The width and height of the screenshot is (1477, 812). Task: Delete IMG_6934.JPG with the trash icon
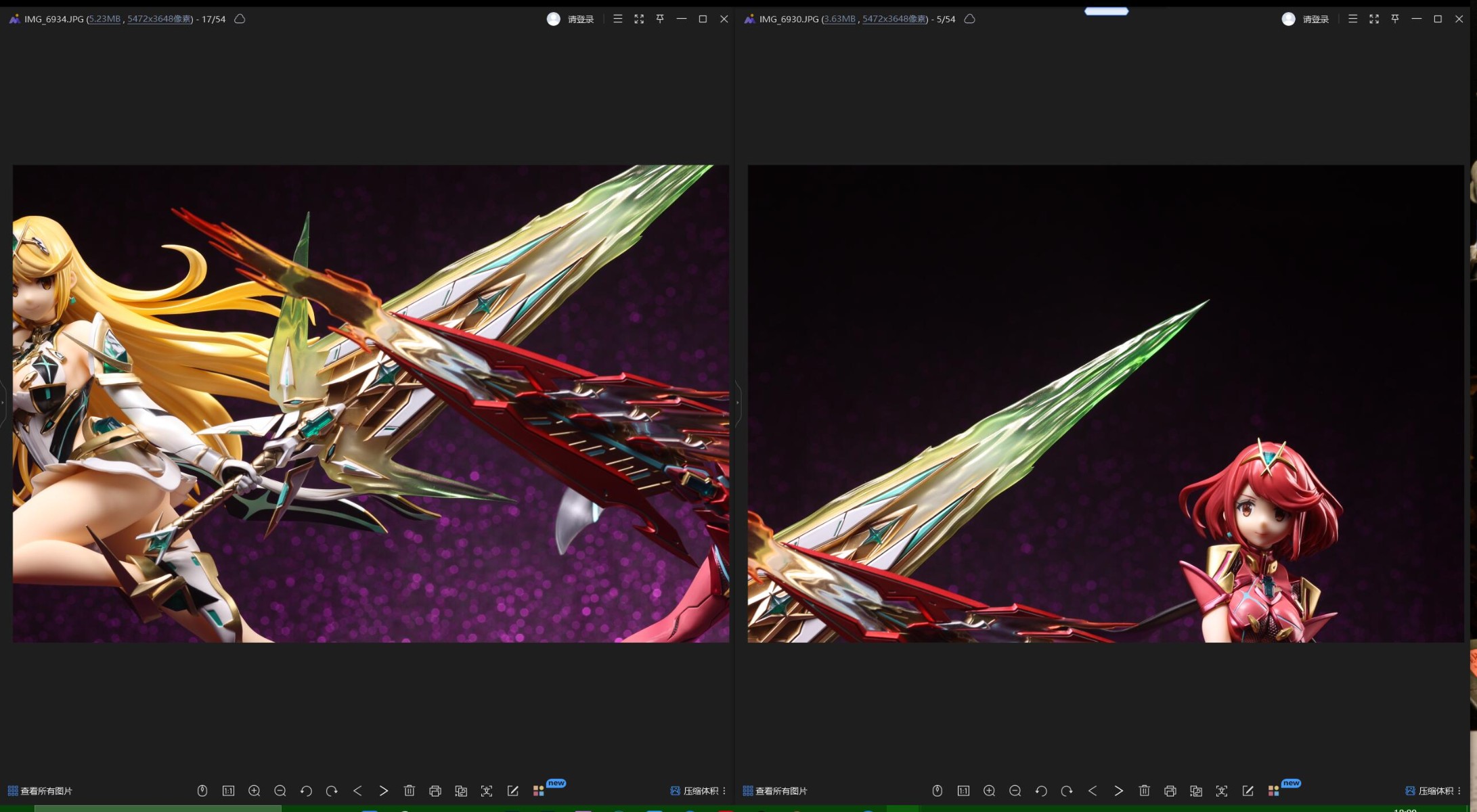tap(409, 790)
